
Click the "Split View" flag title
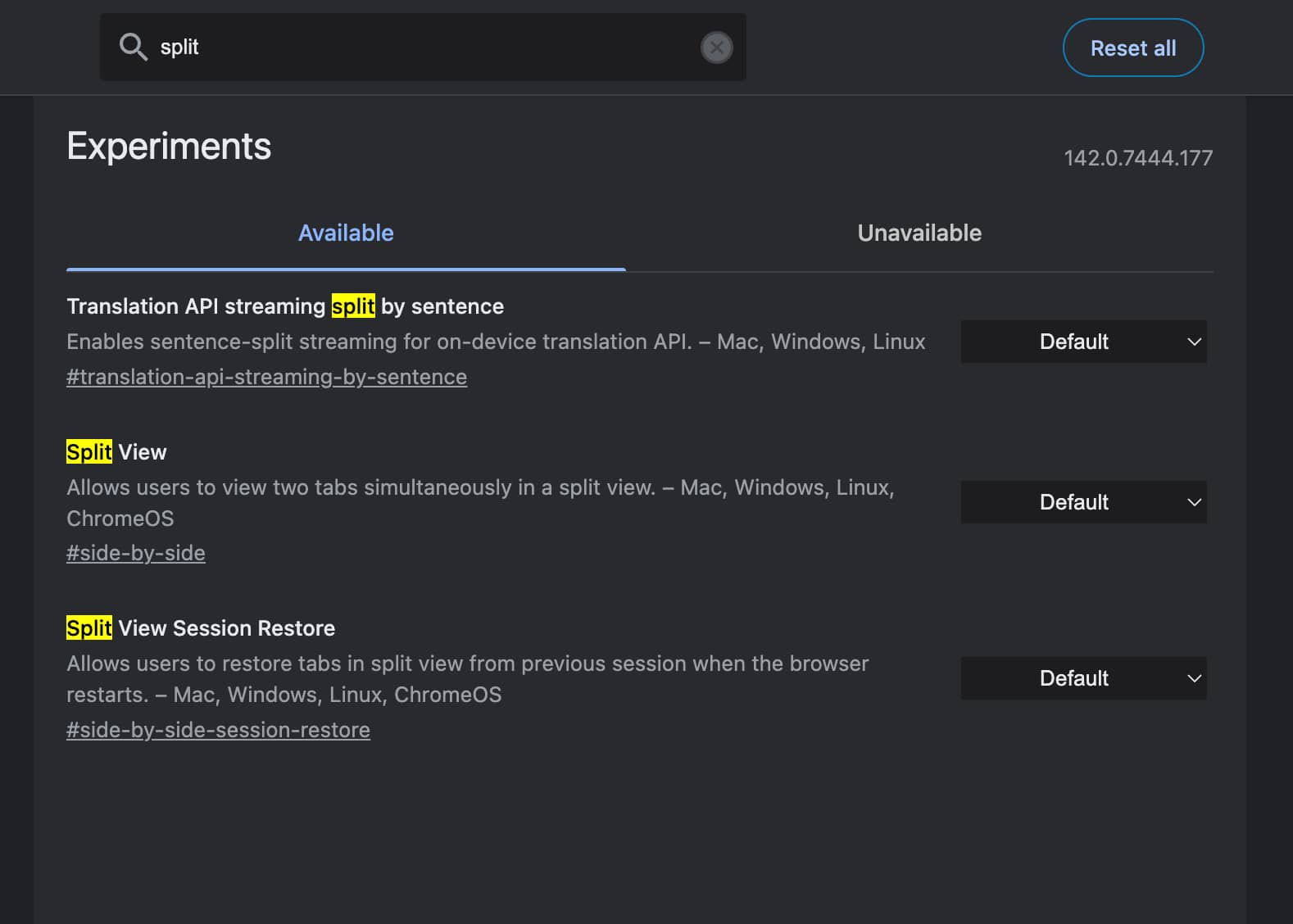click(116, 452)
